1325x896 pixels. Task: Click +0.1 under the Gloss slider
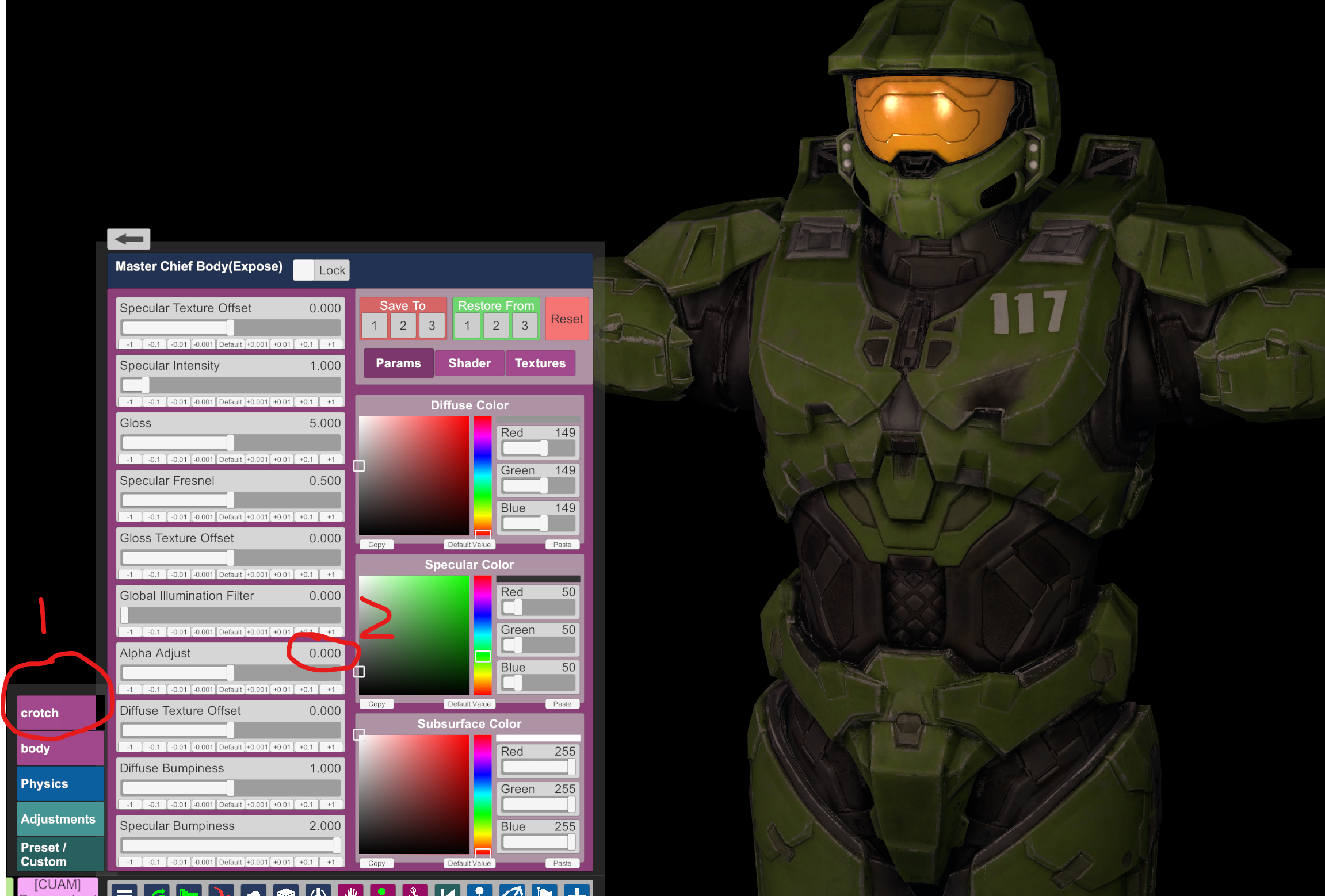pyautogui.click(x=306, y=460)
